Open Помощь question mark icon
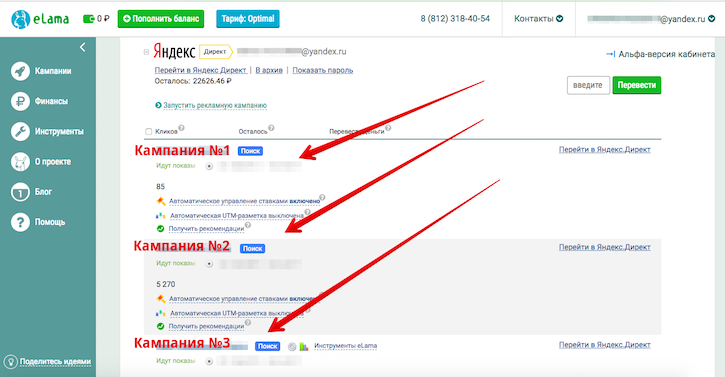The image size is (725, 377). click(20, 222)
